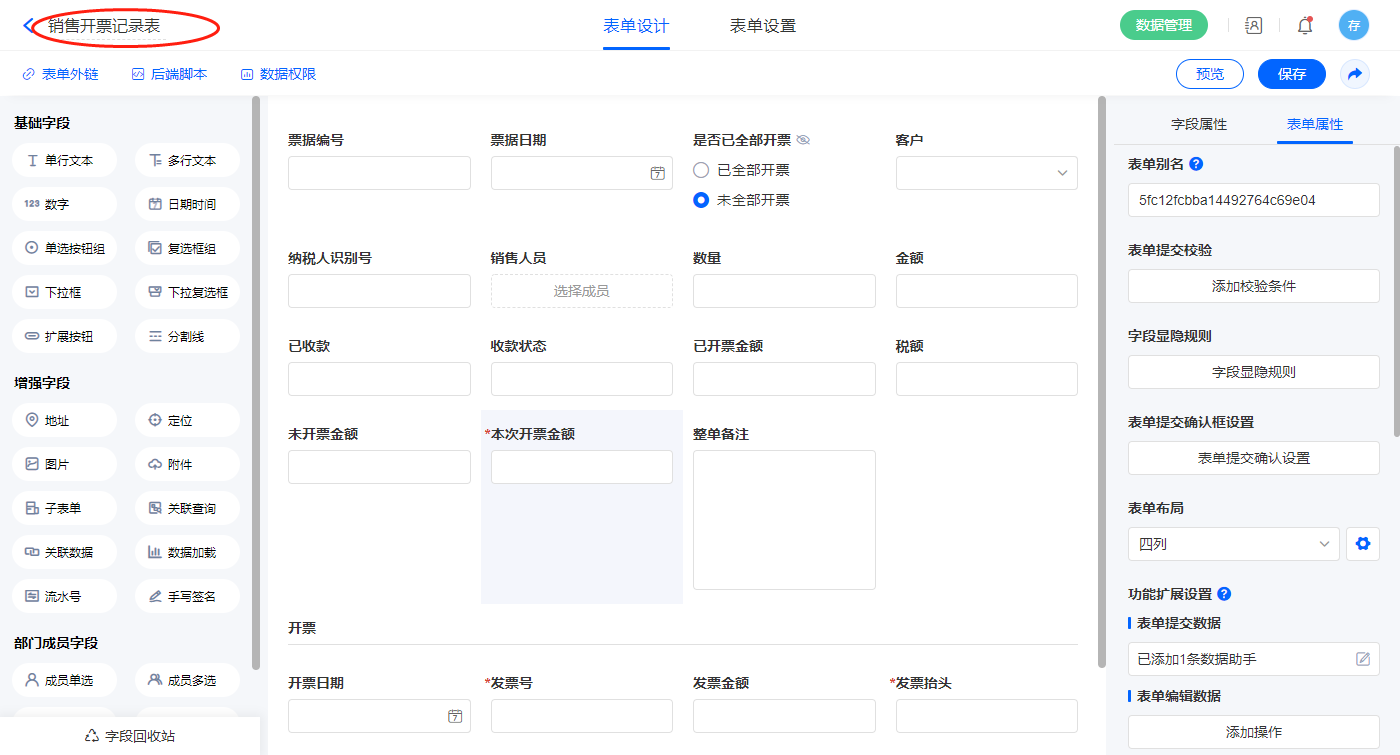Click the 表单别名 help question icon

tap(1196, 164)
